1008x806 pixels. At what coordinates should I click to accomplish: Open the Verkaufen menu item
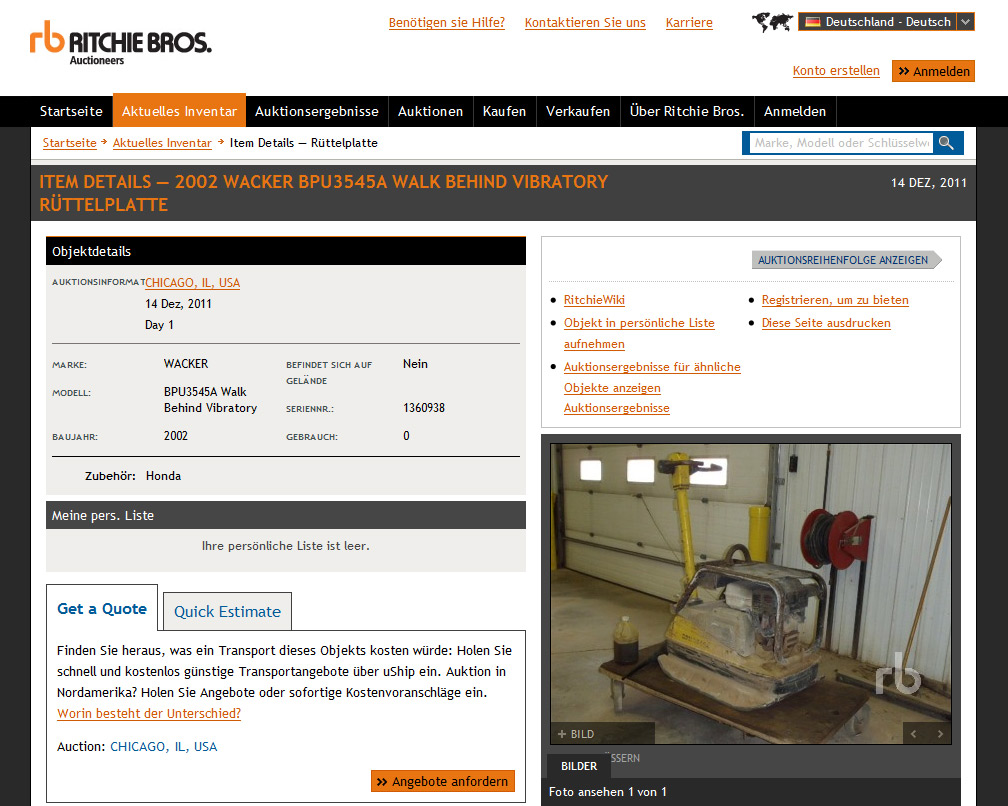coord(578,111)
